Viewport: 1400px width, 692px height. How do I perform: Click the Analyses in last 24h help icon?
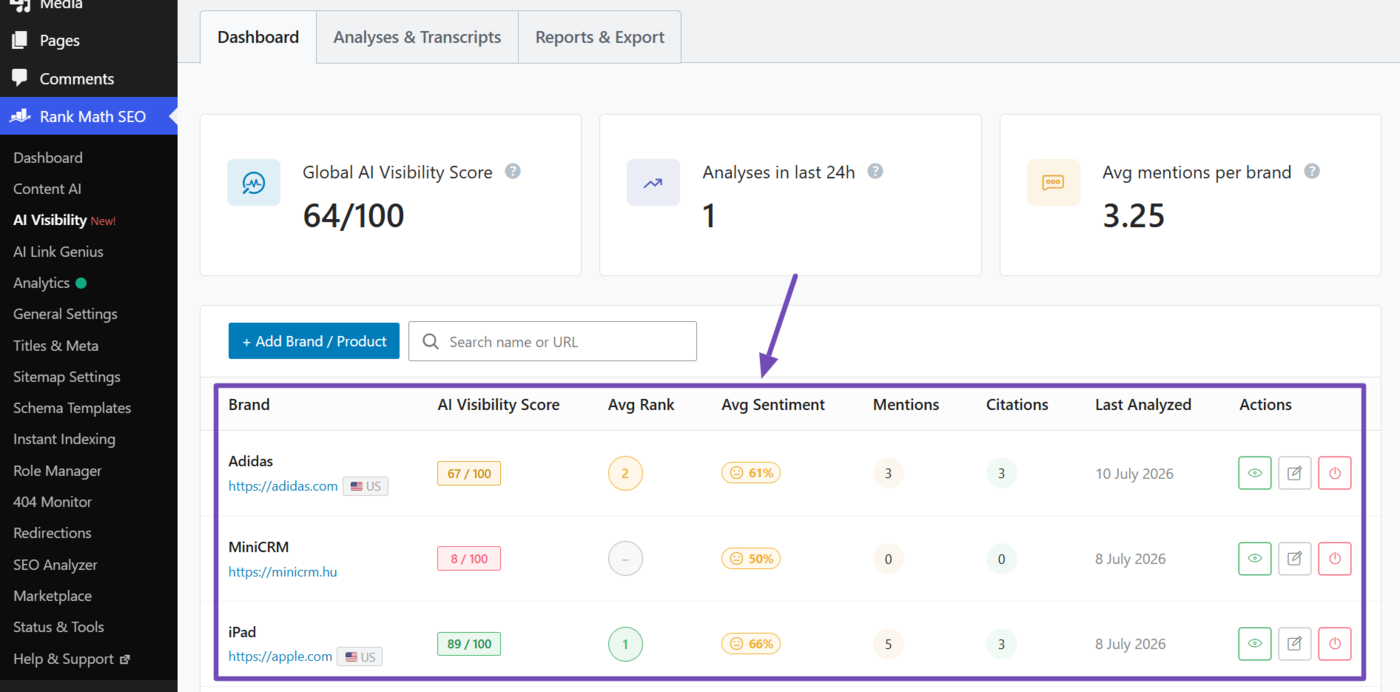[875, 171]
